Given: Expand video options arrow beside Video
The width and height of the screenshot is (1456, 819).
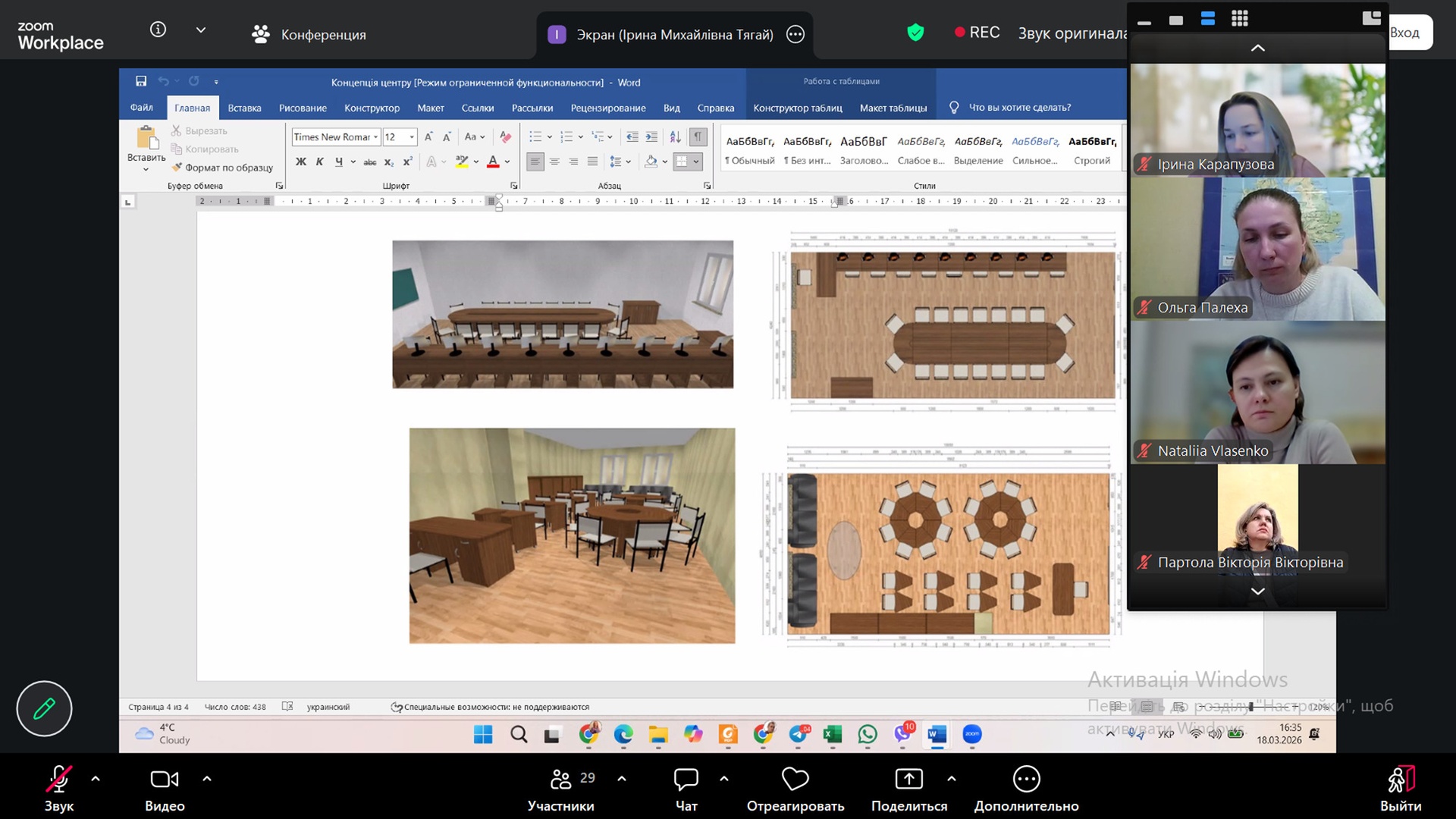Looking at the screenshot, I should (207, 779).
